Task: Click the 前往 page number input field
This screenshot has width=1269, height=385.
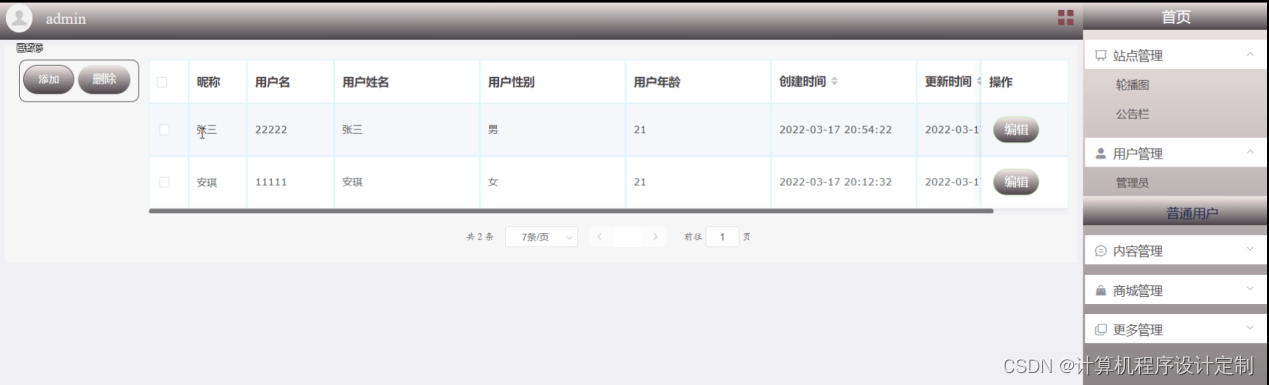Action: point(722,237)
